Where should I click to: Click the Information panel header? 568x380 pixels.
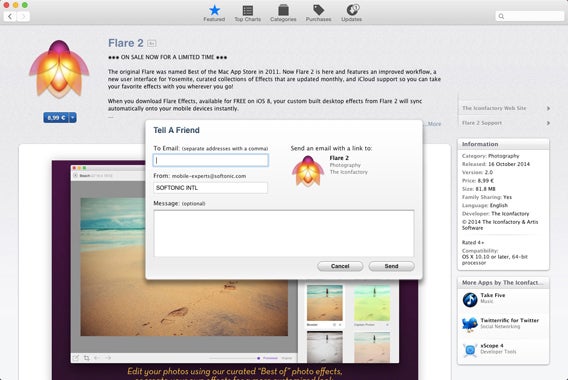pyautogui.click(x=503, y=144)
